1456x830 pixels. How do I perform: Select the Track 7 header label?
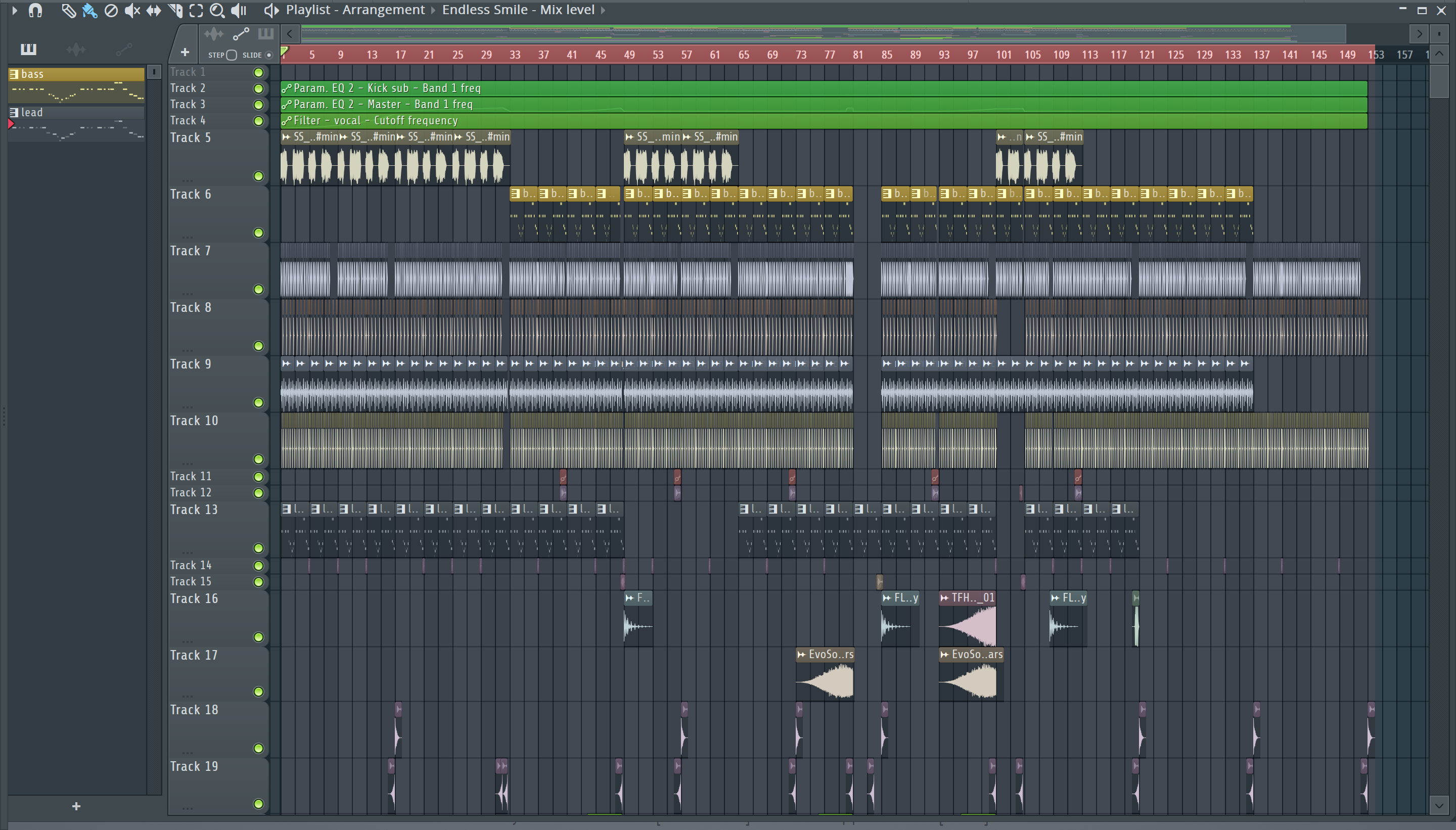tap(191, 251)
